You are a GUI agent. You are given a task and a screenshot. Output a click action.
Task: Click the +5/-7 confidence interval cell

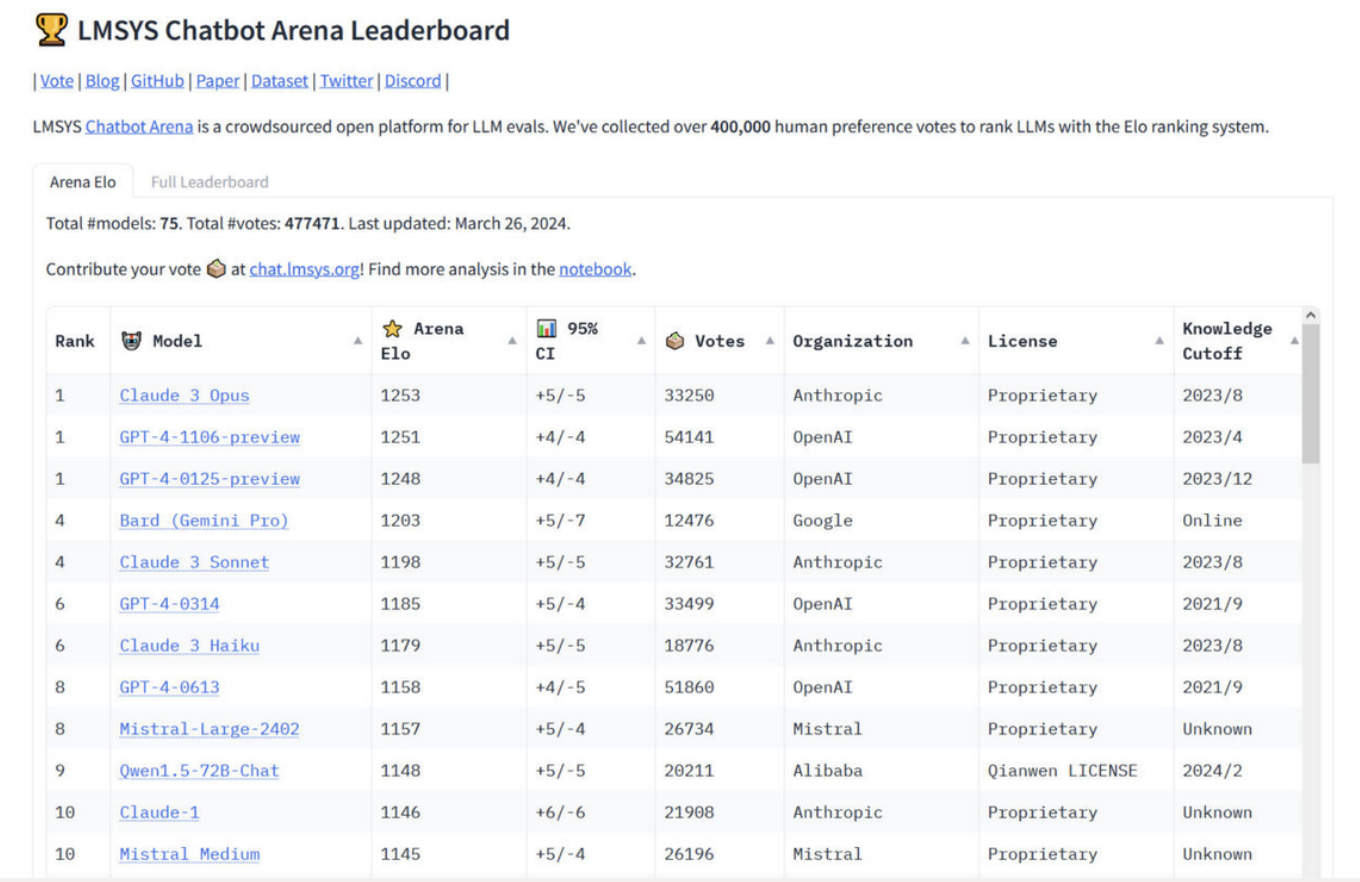(591, 520)
